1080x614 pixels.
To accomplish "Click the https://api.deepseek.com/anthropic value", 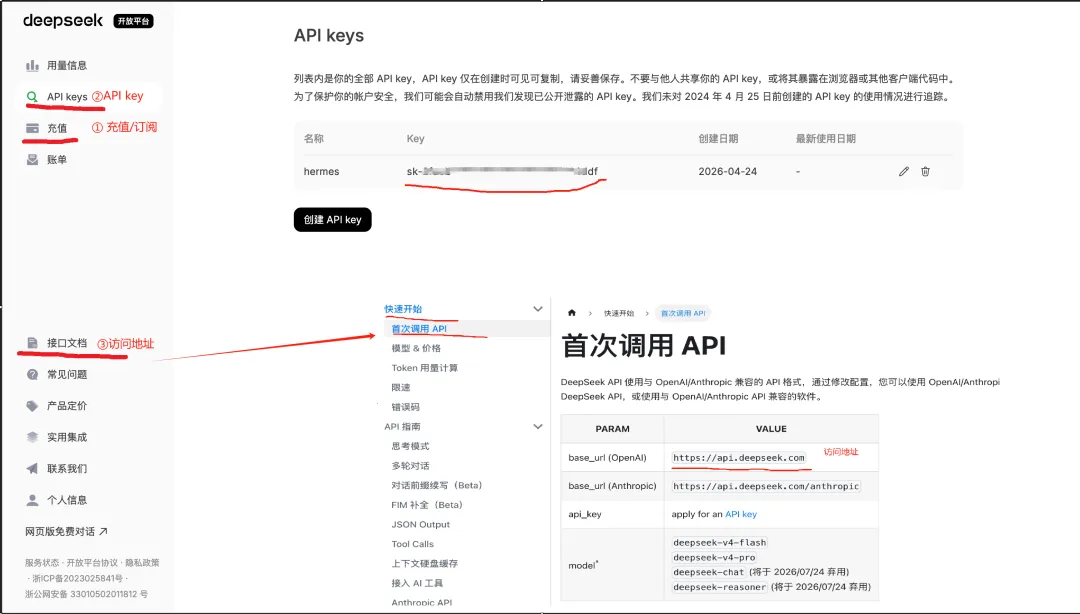I will click(766, 486).
